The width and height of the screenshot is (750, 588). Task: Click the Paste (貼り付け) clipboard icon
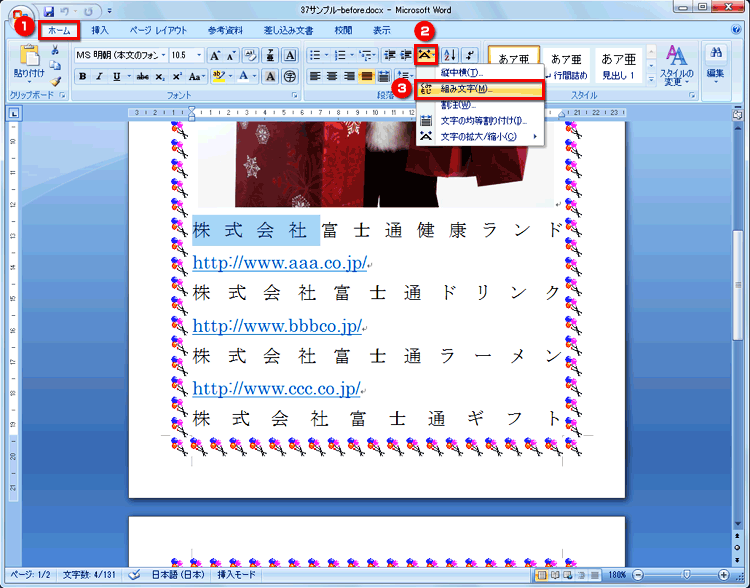coord(29,55)
